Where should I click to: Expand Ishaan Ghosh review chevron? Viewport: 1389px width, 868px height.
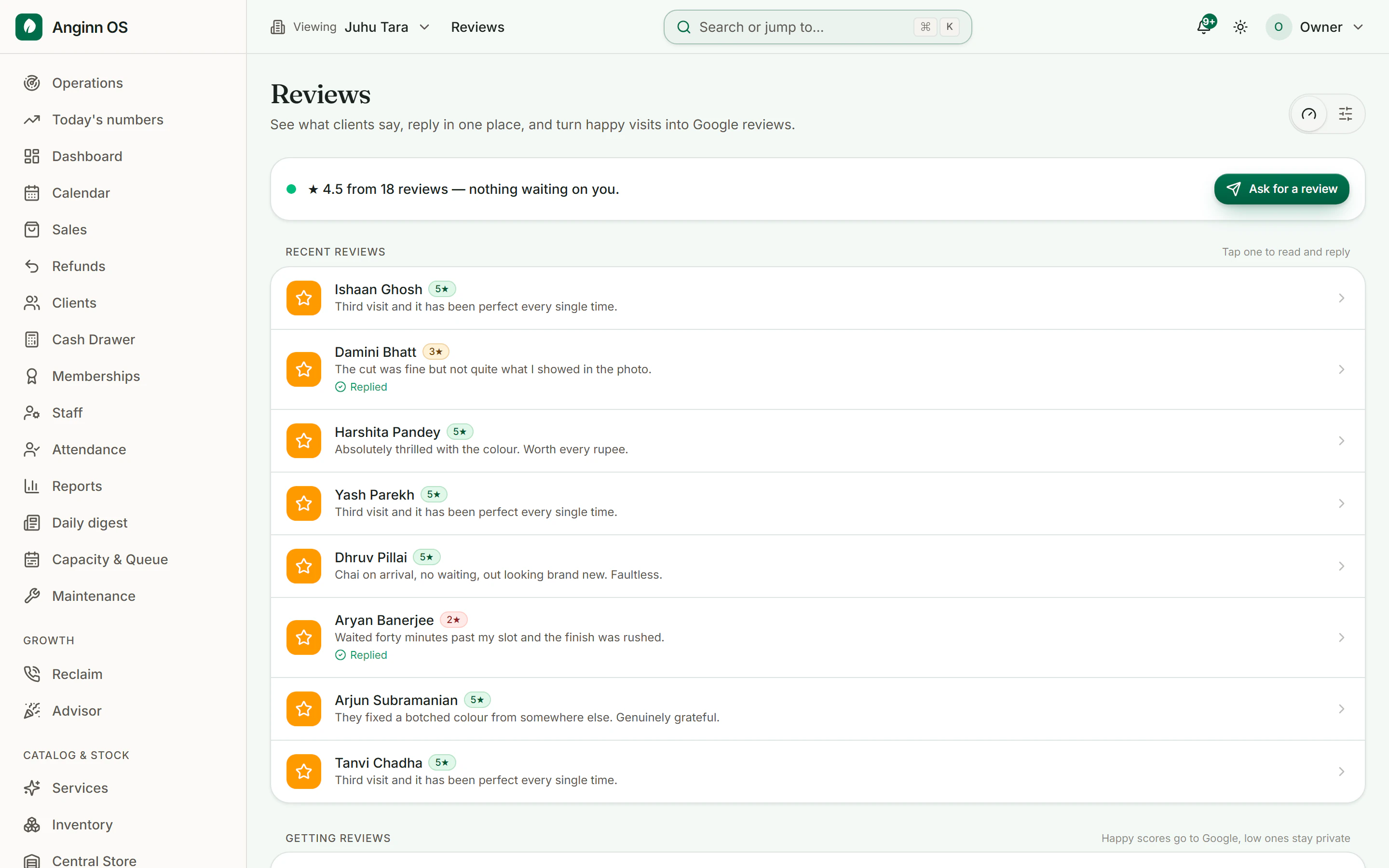click(1341, 298)
